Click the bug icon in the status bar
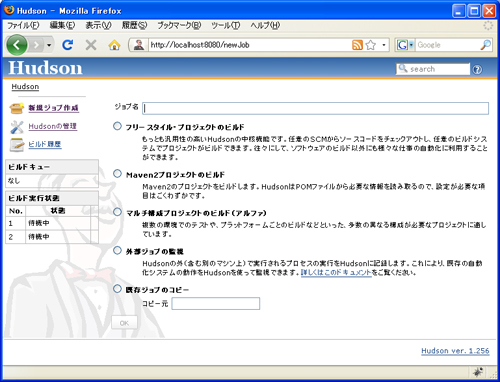Screen dimensions: 500x382 (478, 372)
